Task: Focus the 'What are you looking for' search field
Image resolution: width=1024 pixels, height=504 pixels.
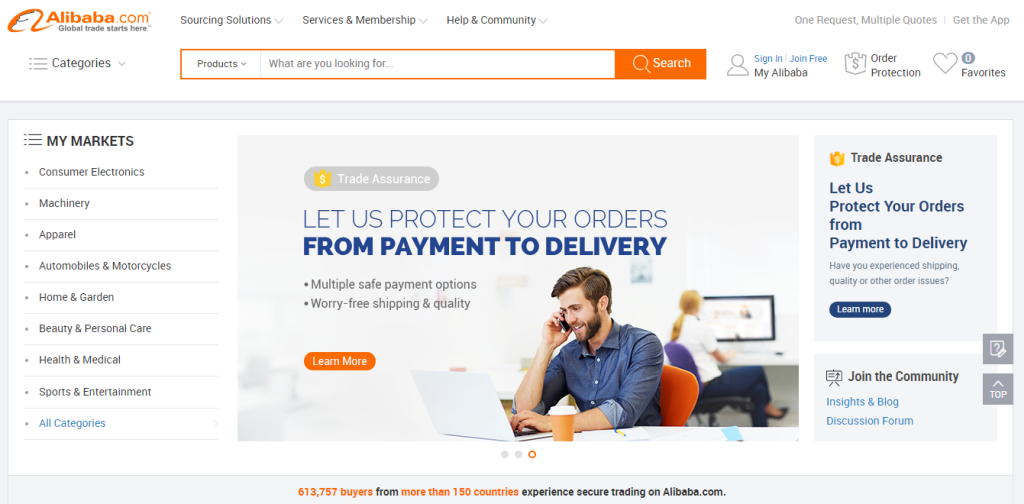Action: point(438,64)
